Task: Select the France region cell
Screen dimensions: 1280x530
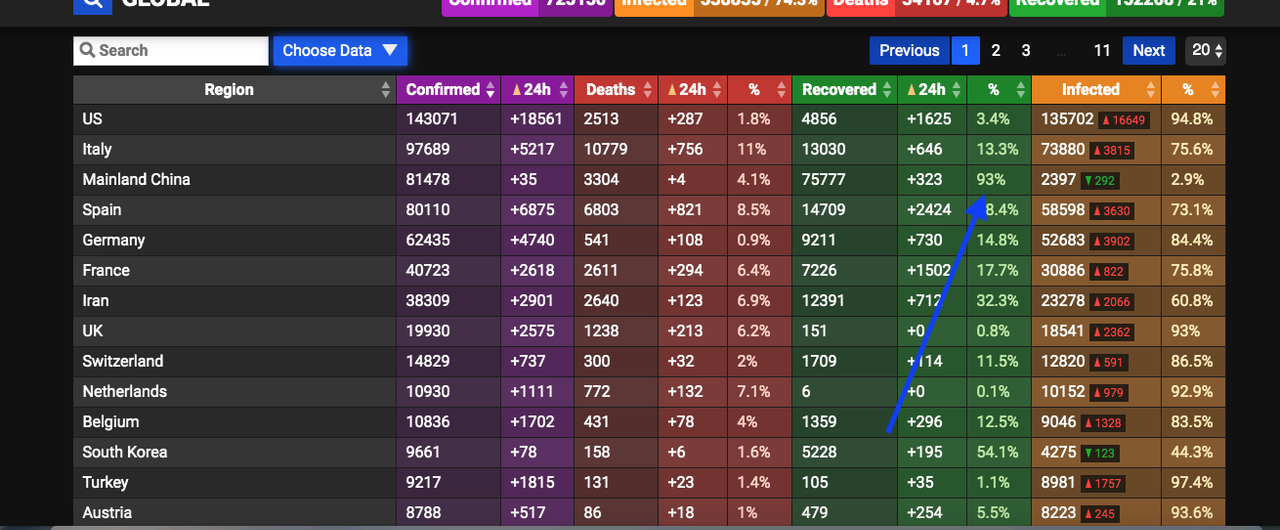Action: (x=234, y=270)
